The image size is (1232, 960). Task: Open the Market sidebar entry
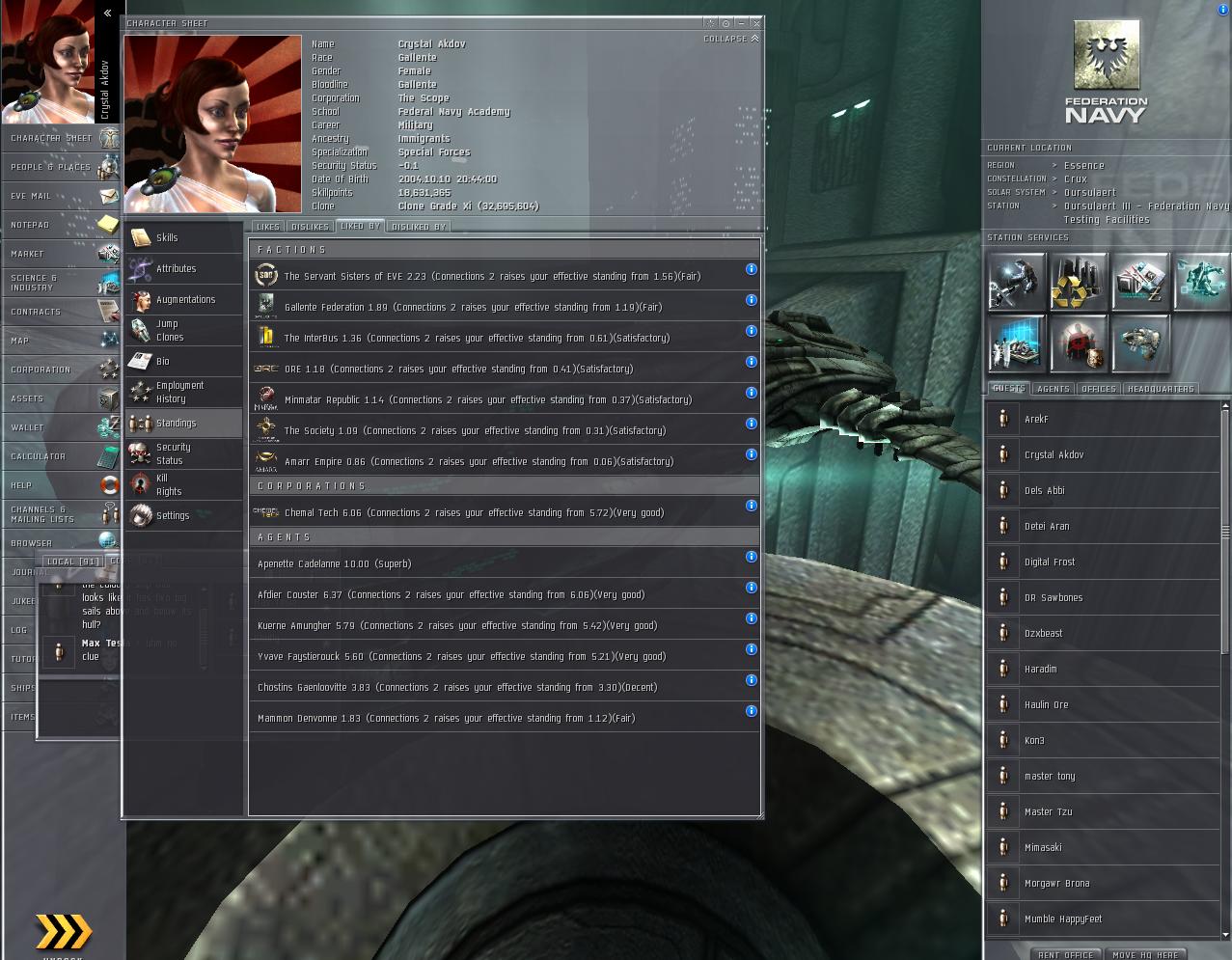(61, 254)
